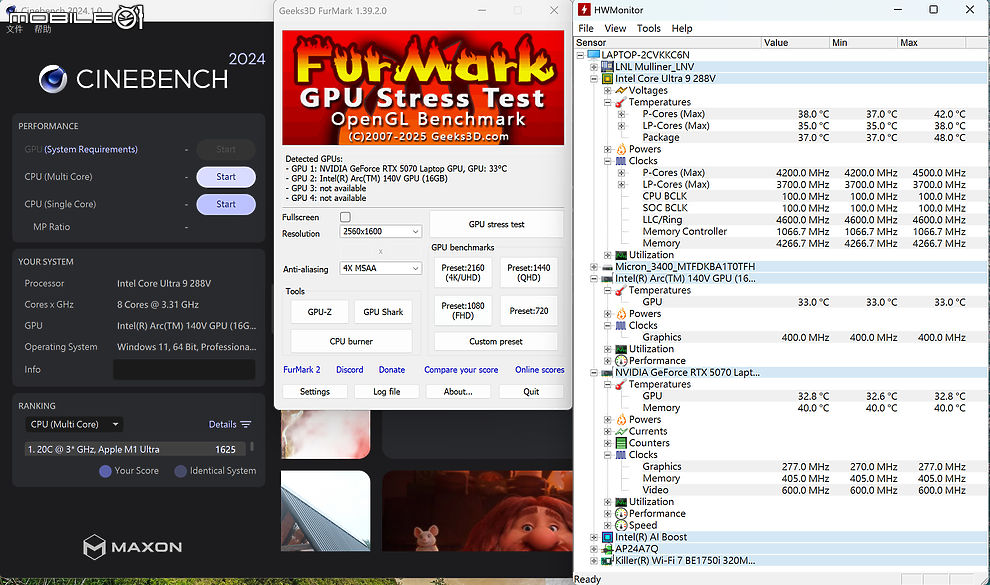Click the Details filter lines icon
The width and height of the screenshot is (990, 585).
(246, 425)
